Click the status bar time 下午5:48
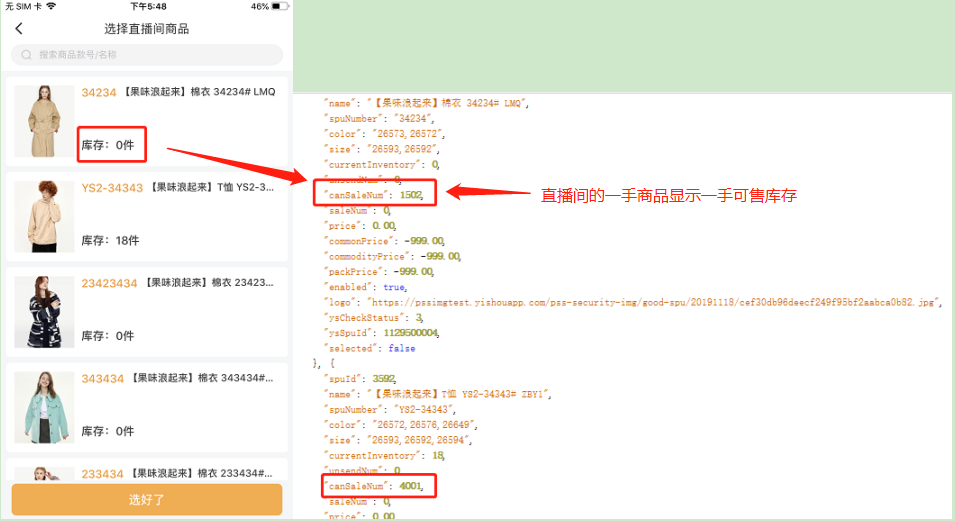 click(148, 6)
